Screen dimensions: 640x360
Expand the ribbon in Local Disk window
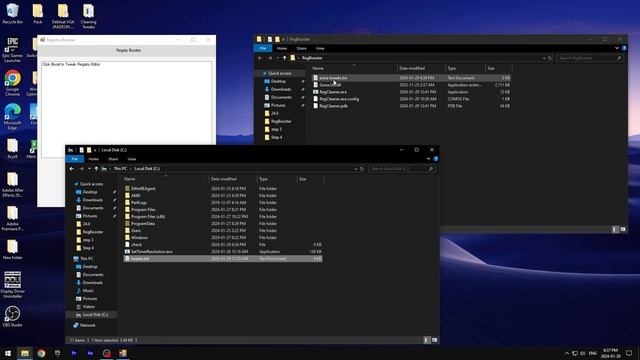point(429,159)
